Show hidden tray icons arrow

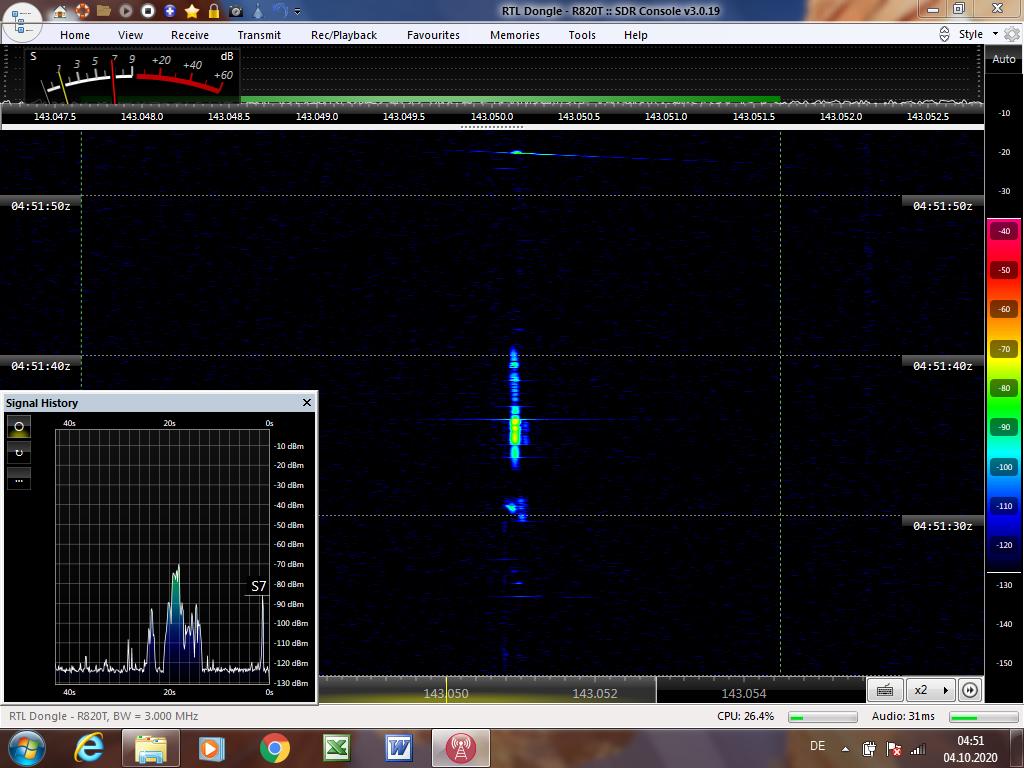[x=845, y=749]
